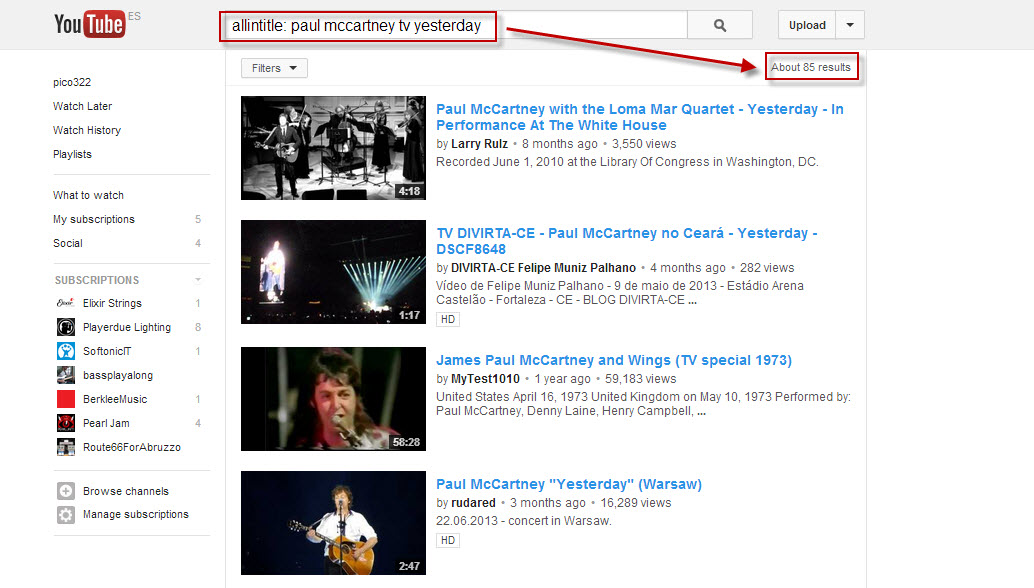
Task: Click the YouTube logo
Action: (x=89, y=25)
